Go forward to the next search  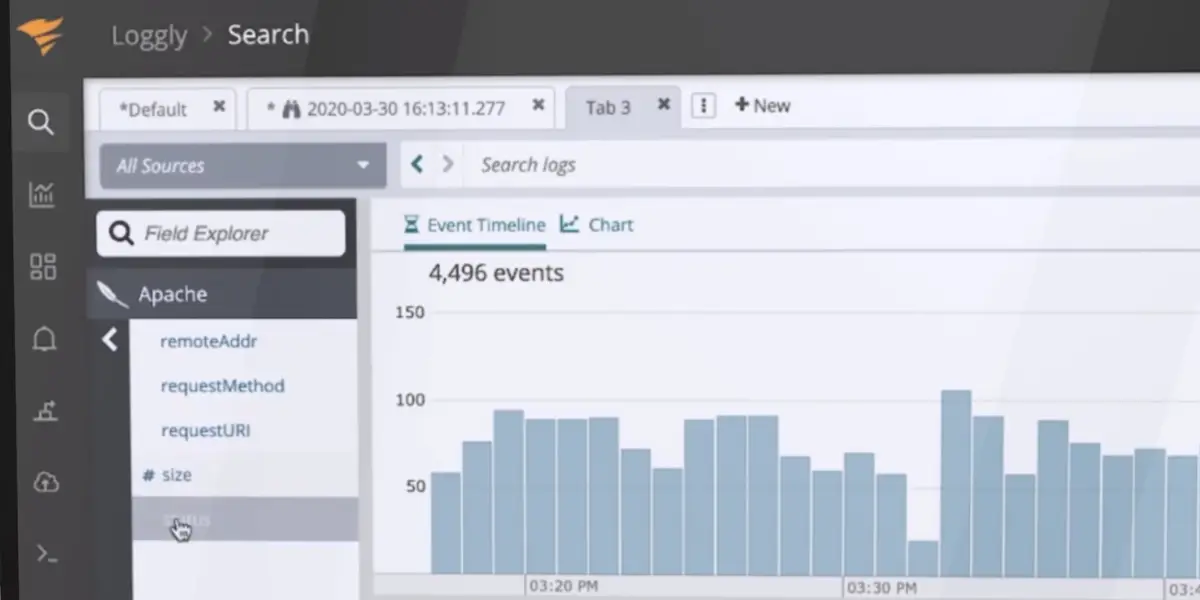[x=447, y=164]
